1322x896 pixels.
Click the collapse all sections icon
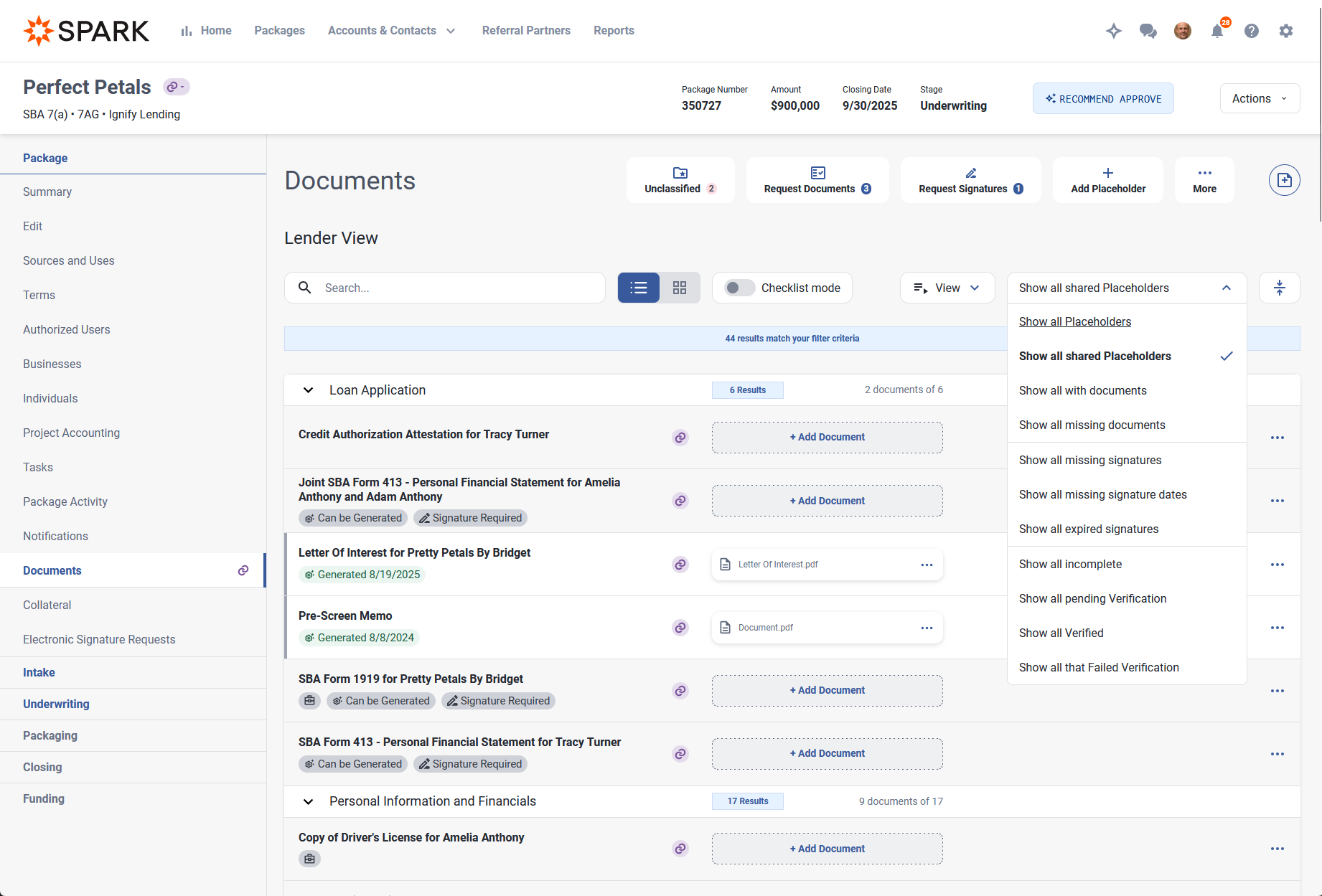[x=1279, y=288]
